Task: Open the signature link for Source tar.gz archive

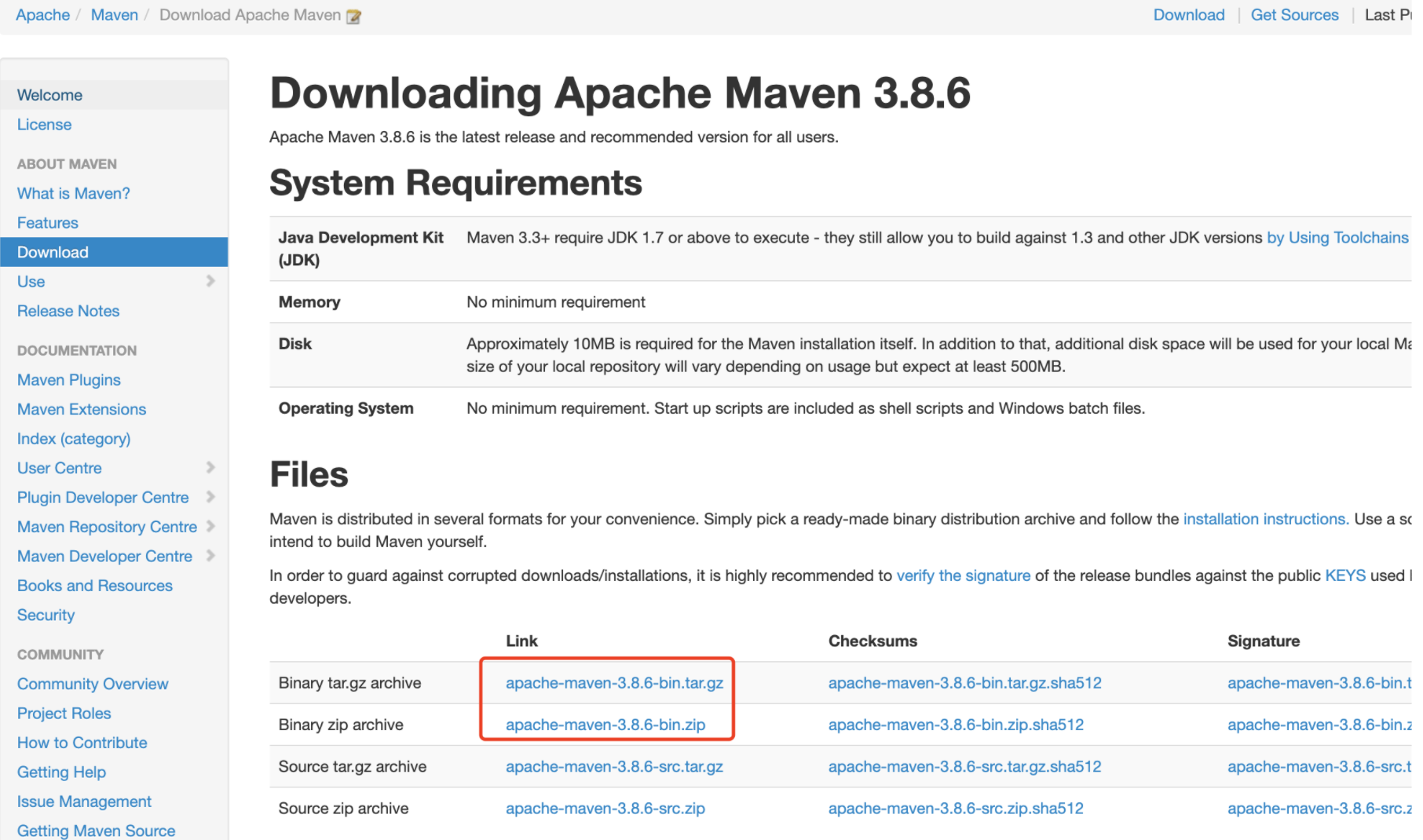Action: pyautogui.click(x=1319, y=766)
